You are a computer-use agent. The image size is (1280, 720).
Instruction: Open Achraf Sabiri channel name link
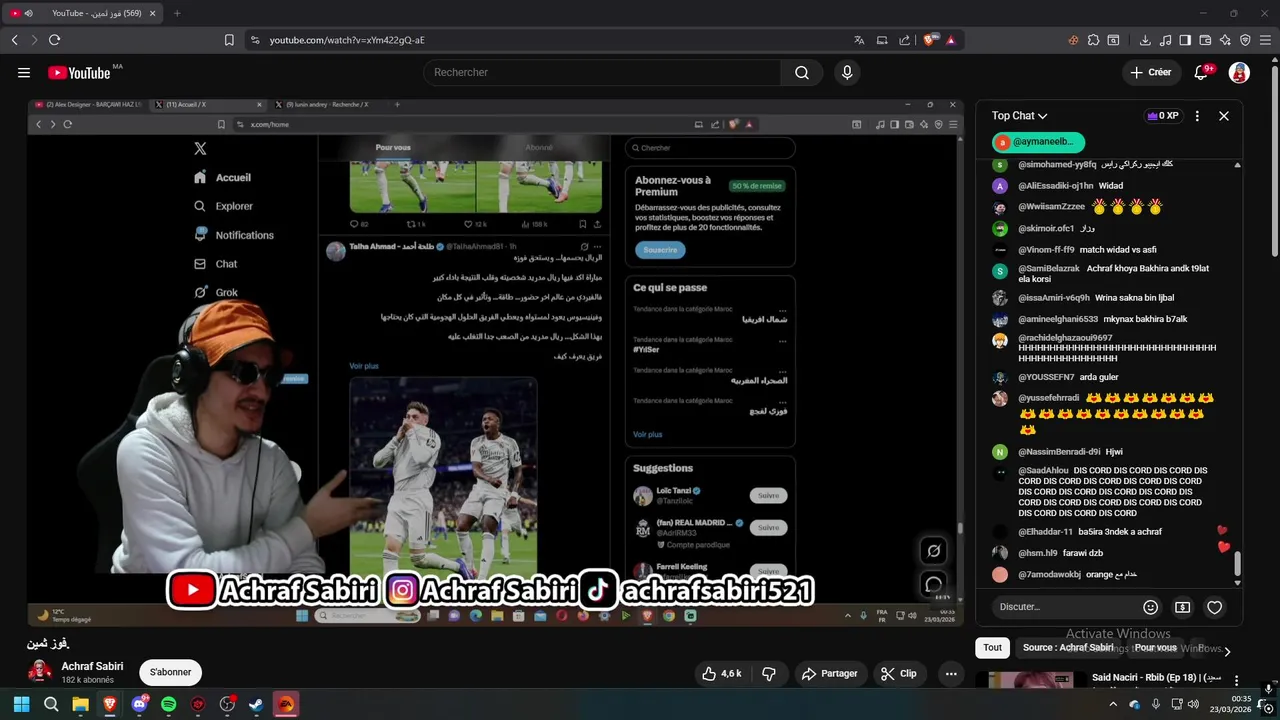[92, 666]
